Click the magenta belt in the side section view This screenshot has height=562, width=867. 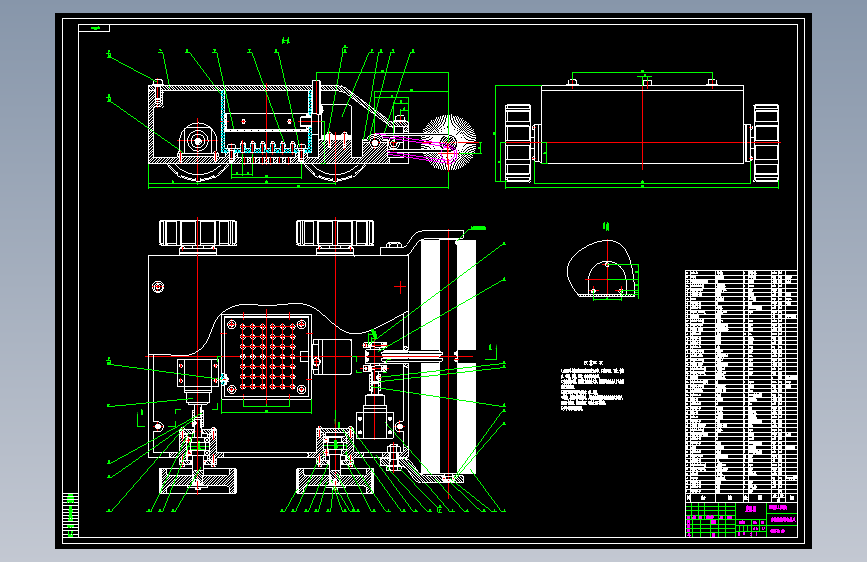[x=421, y=149]
